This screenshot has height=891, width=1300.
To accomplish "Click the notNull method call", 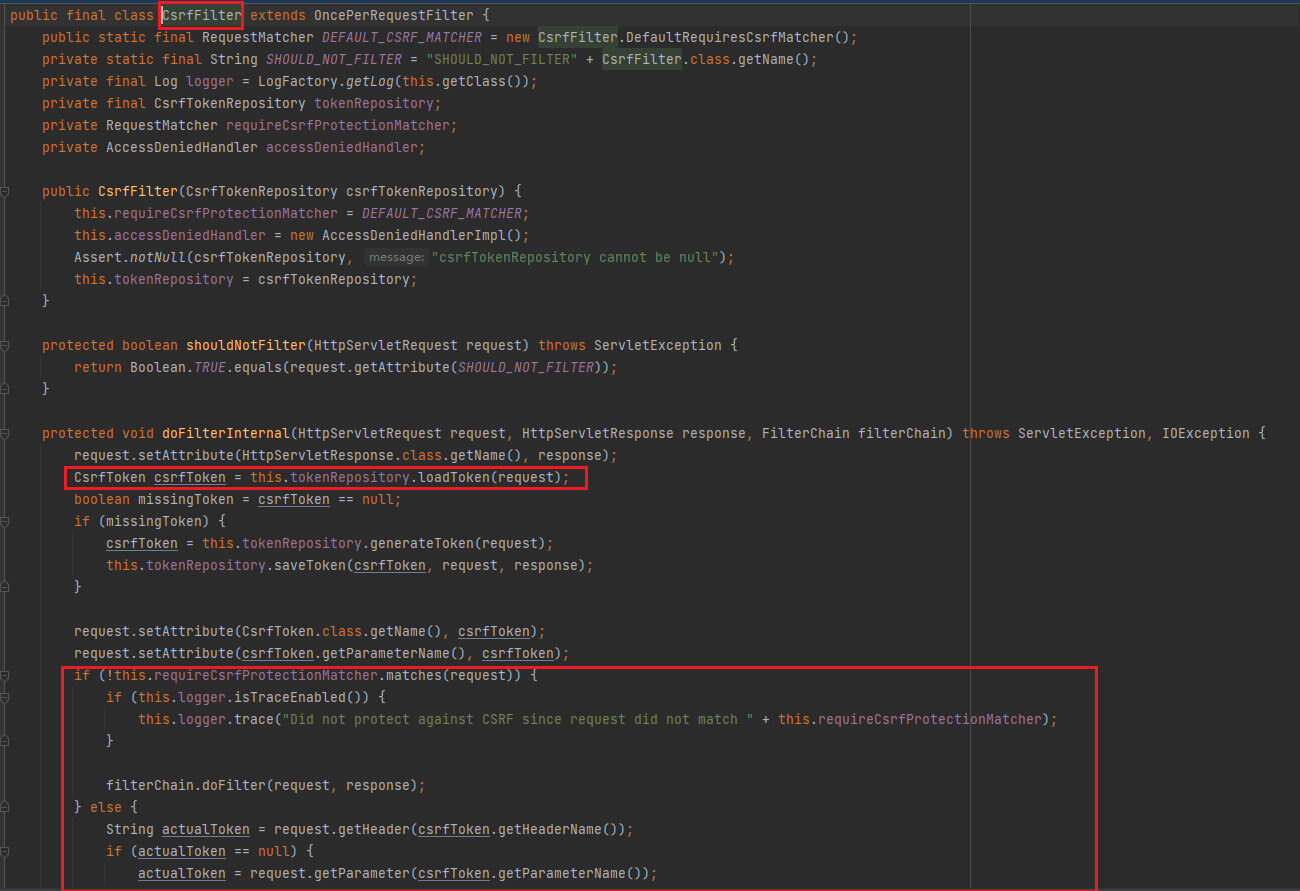I will (x=158, y=257).
